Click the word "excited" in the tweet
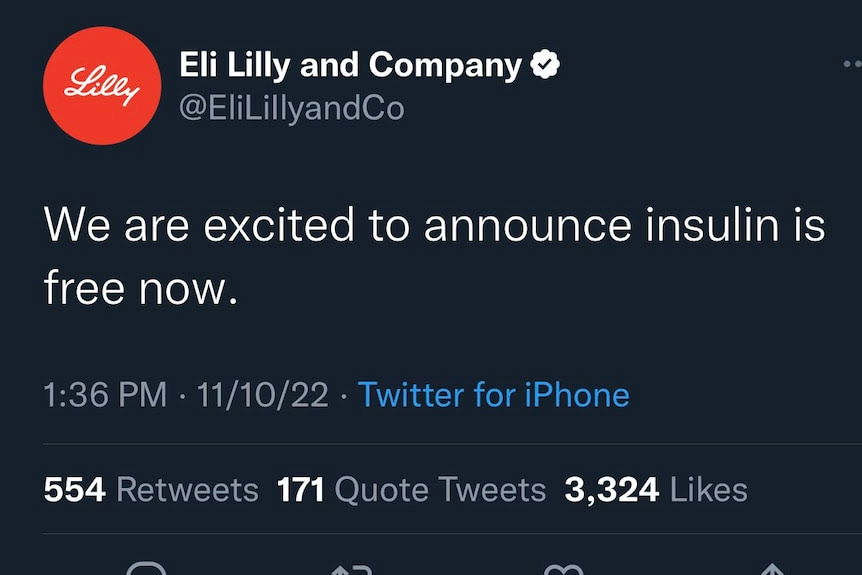The image size is (862, 575). pyautogui.click(x=279, y=226)
